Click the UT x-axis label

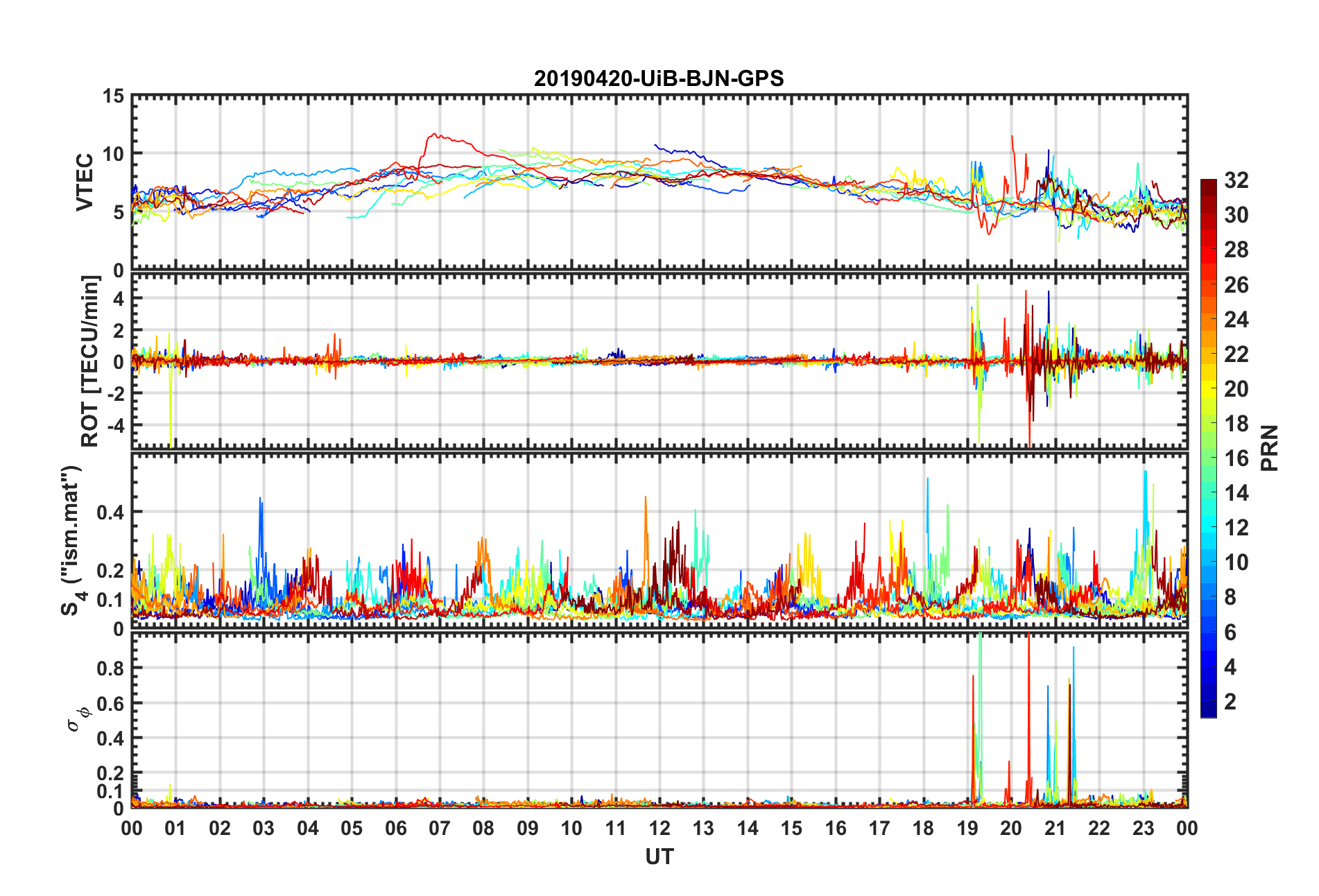click(659, 857)
